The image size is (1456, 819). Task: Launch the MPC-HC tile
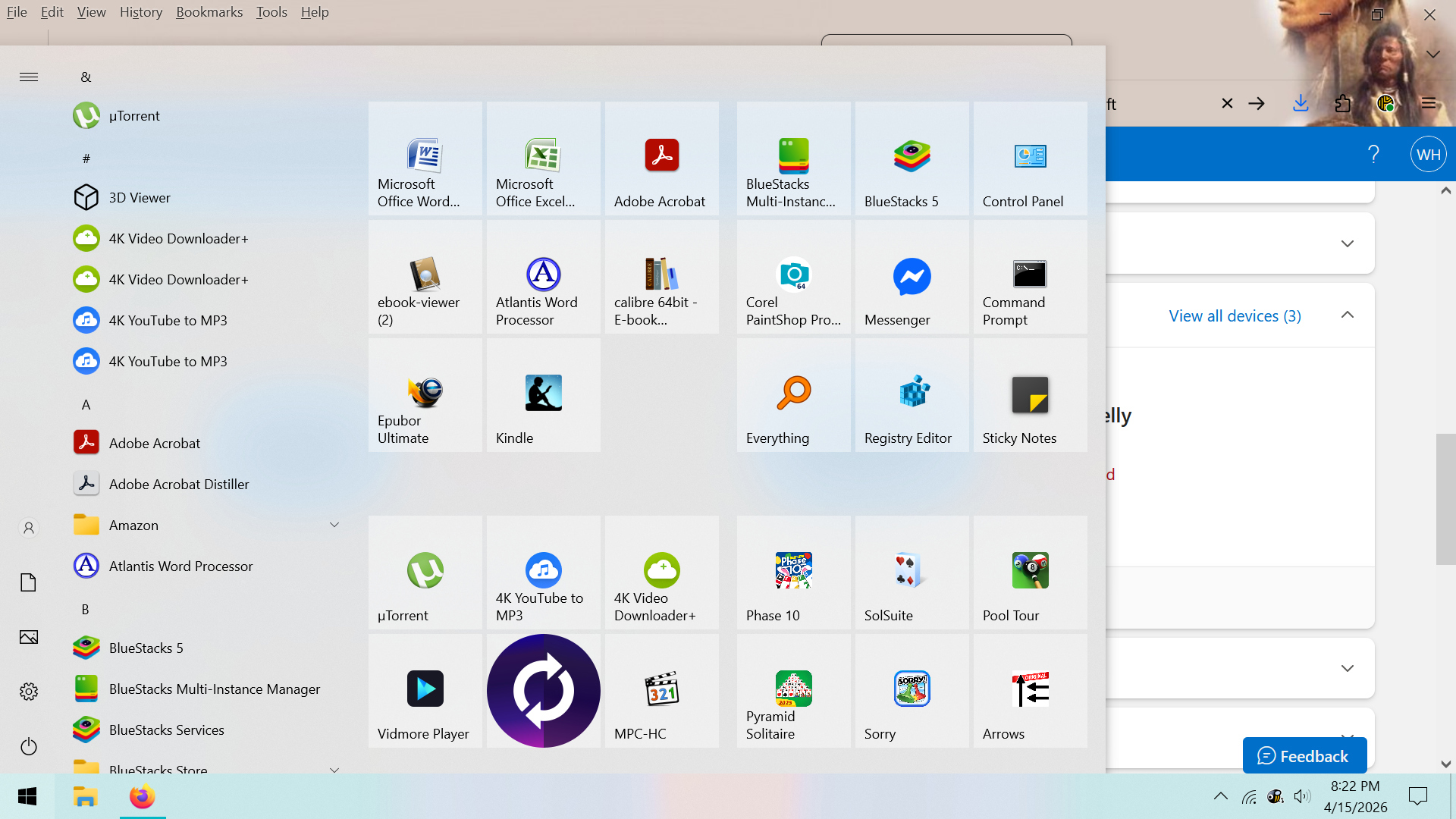coord(662,691)
